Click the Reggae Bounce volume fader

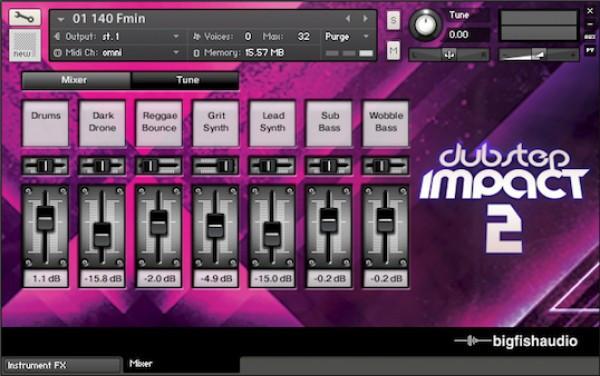coord(159,222)
